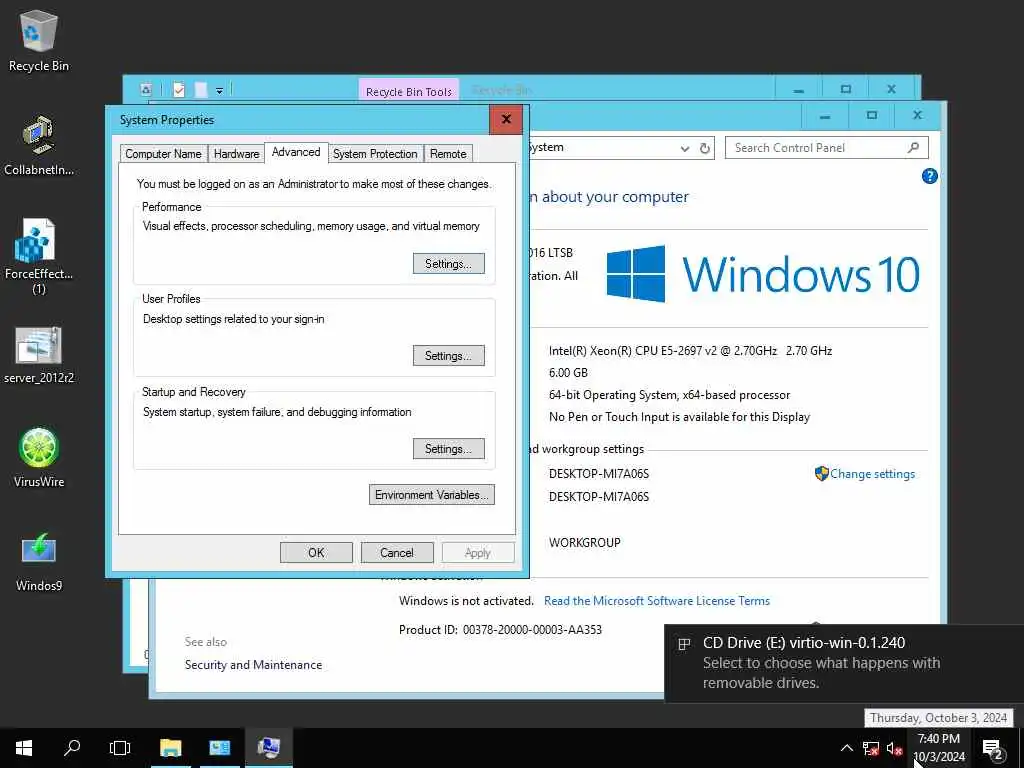Image resolution: width=1024 pixels, height=768 pixels.
Task: Select the Windos9 desktop icon
Action: pyautogui.click(x=39, y=562)
